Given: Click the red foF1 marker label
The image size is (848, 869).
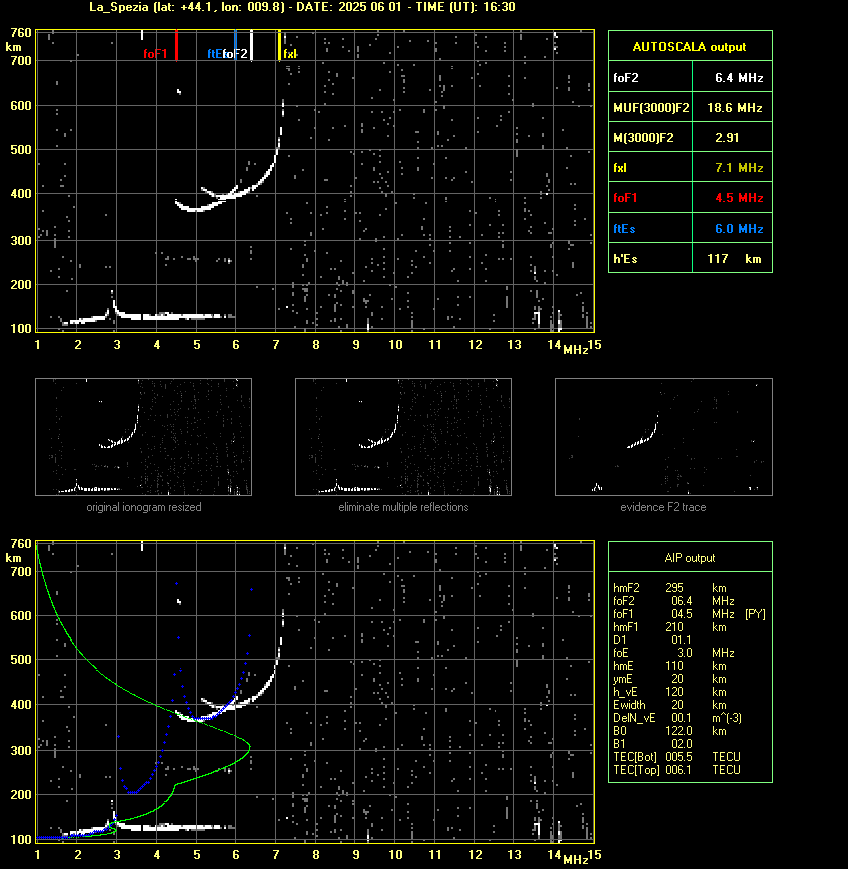Looking at the screenshot, I should pos(155,54).
